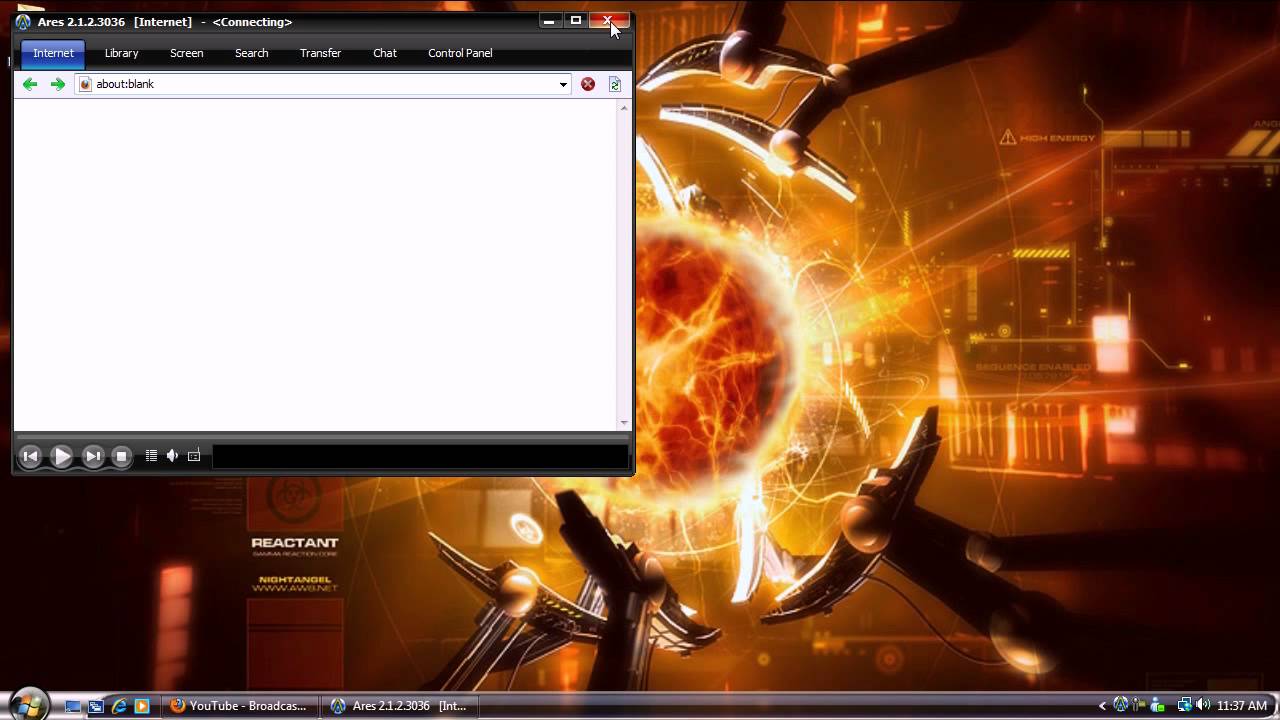This screenshot has height=720, width=1280.
Task: Stop page loading with the red X icon
Action: pos(588,84)
